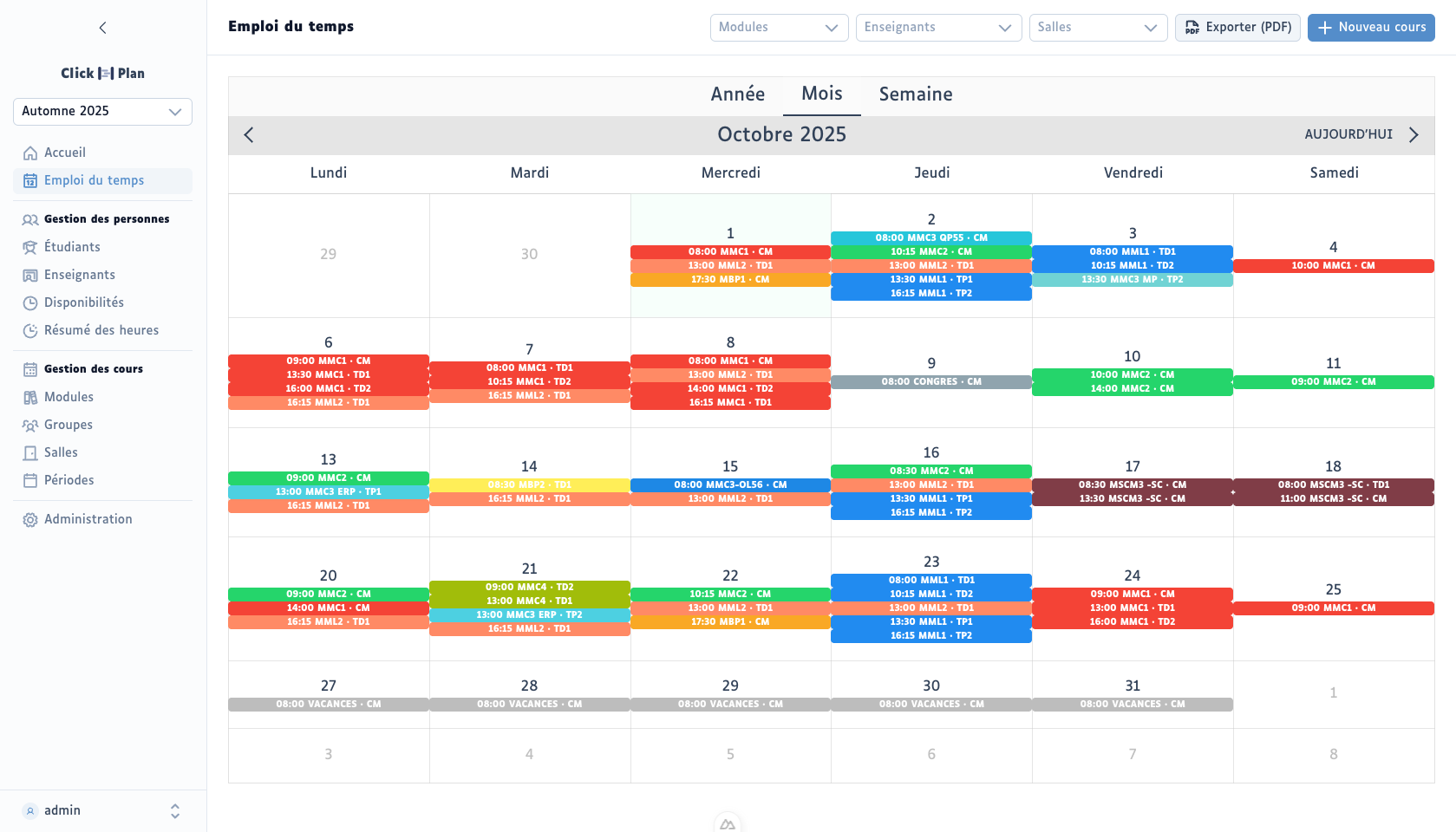
Task: Click the Périodes calendar icon
Action: point(30,481)
